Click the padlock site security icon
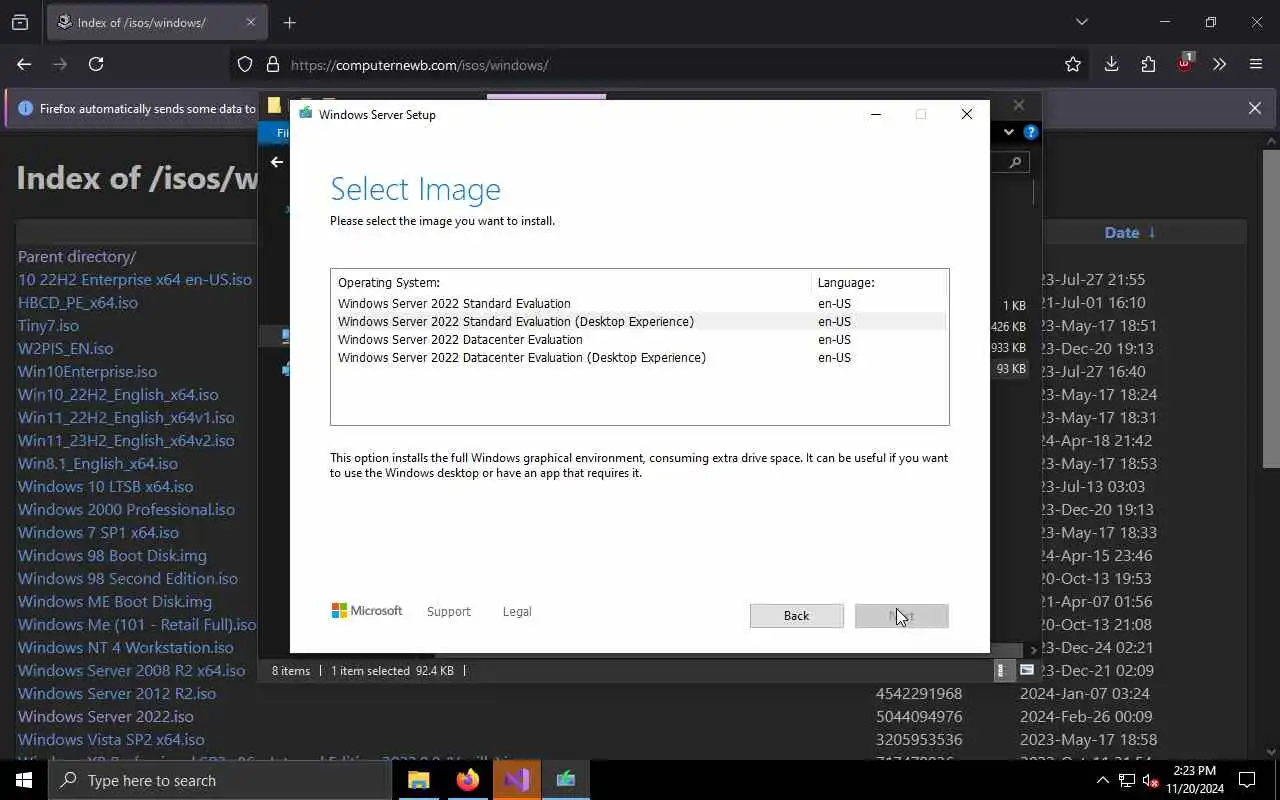Viewport: 1280px width, 800px height. (x=272, y=64)
